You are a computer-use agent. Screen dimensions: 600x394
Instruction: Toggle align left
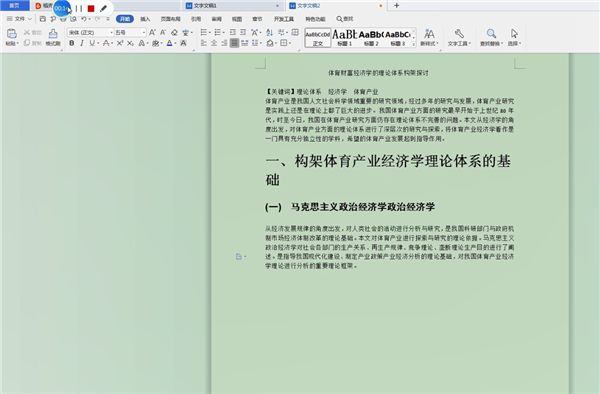pos(204,43)
